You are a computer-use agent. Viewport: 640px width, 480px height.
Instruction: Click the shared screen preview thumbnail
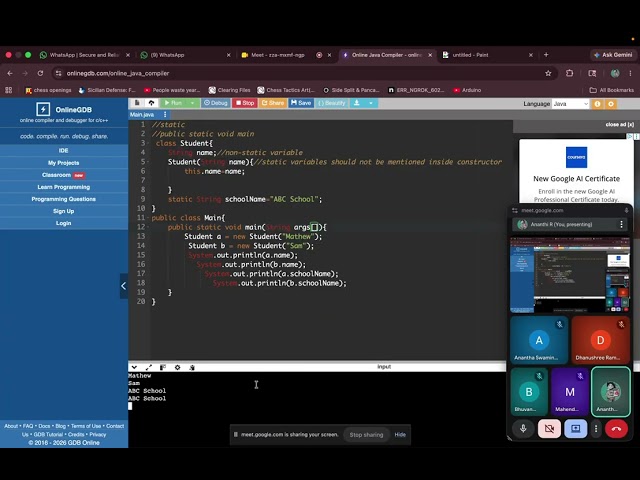tap(570, 275)
